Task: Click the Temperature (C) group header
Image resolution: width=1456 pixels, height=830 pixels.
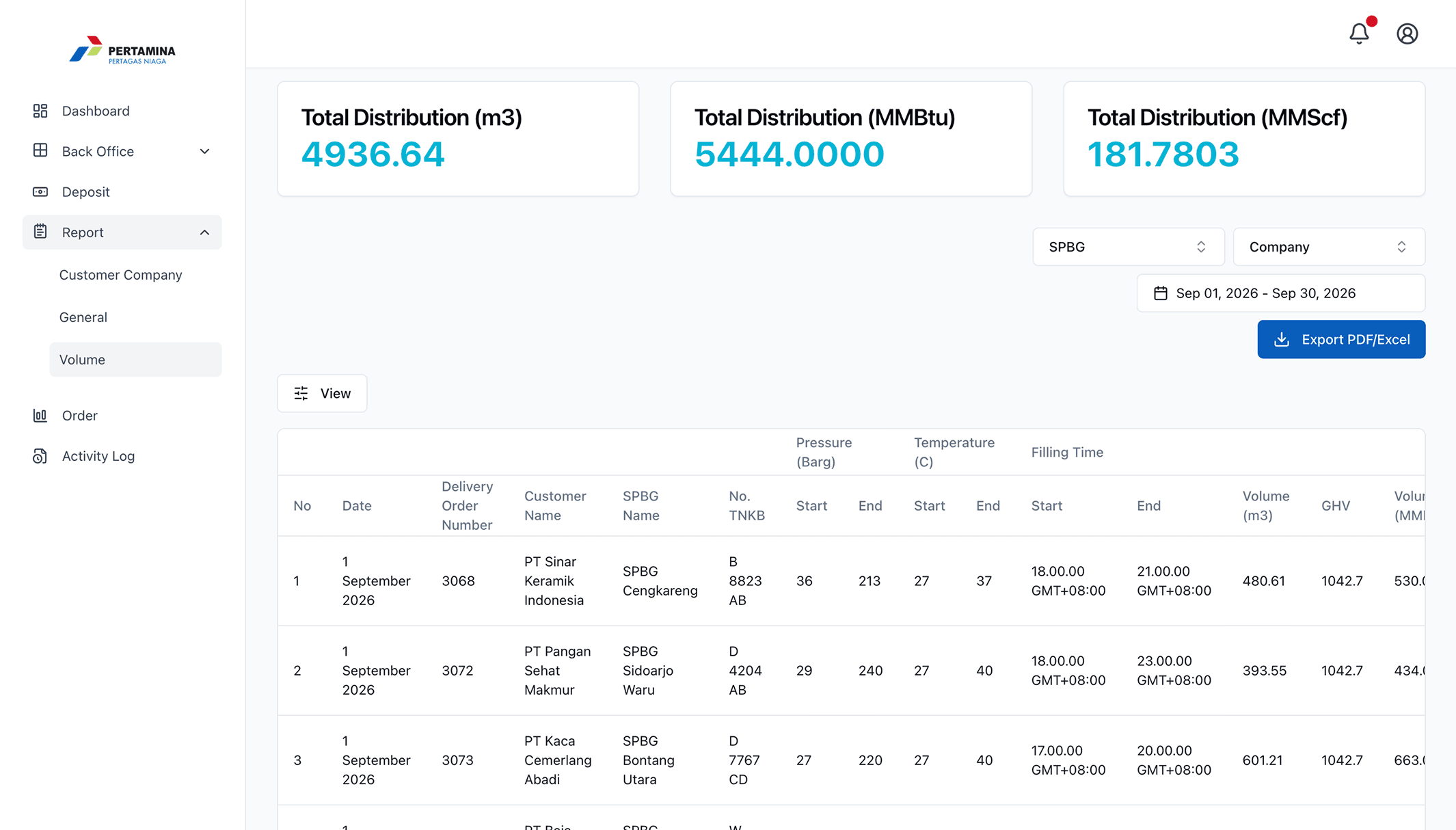Action: tap(954, 453)
